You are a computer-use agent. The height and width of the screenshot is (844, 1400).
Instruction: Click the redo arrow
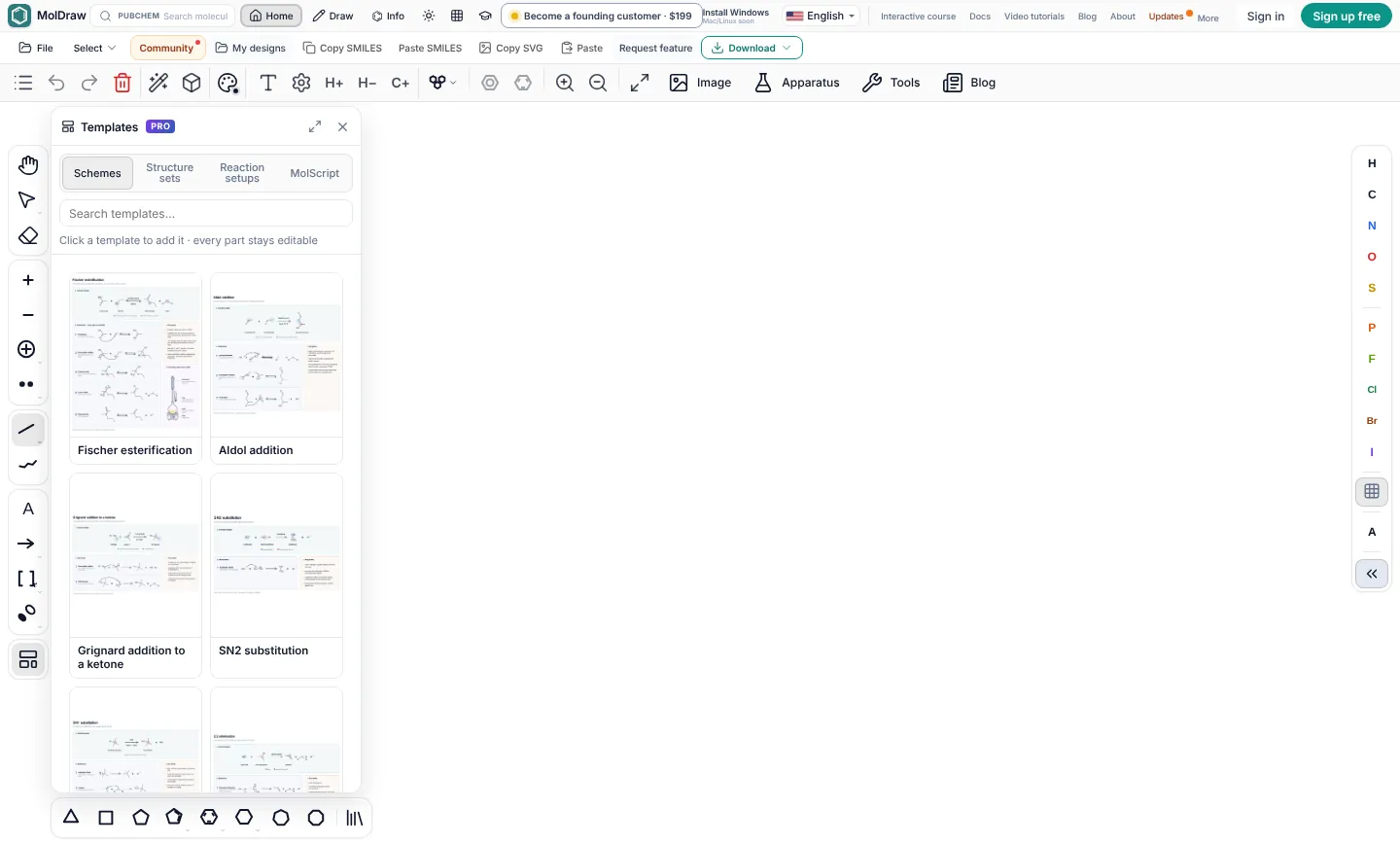(89, 83)
